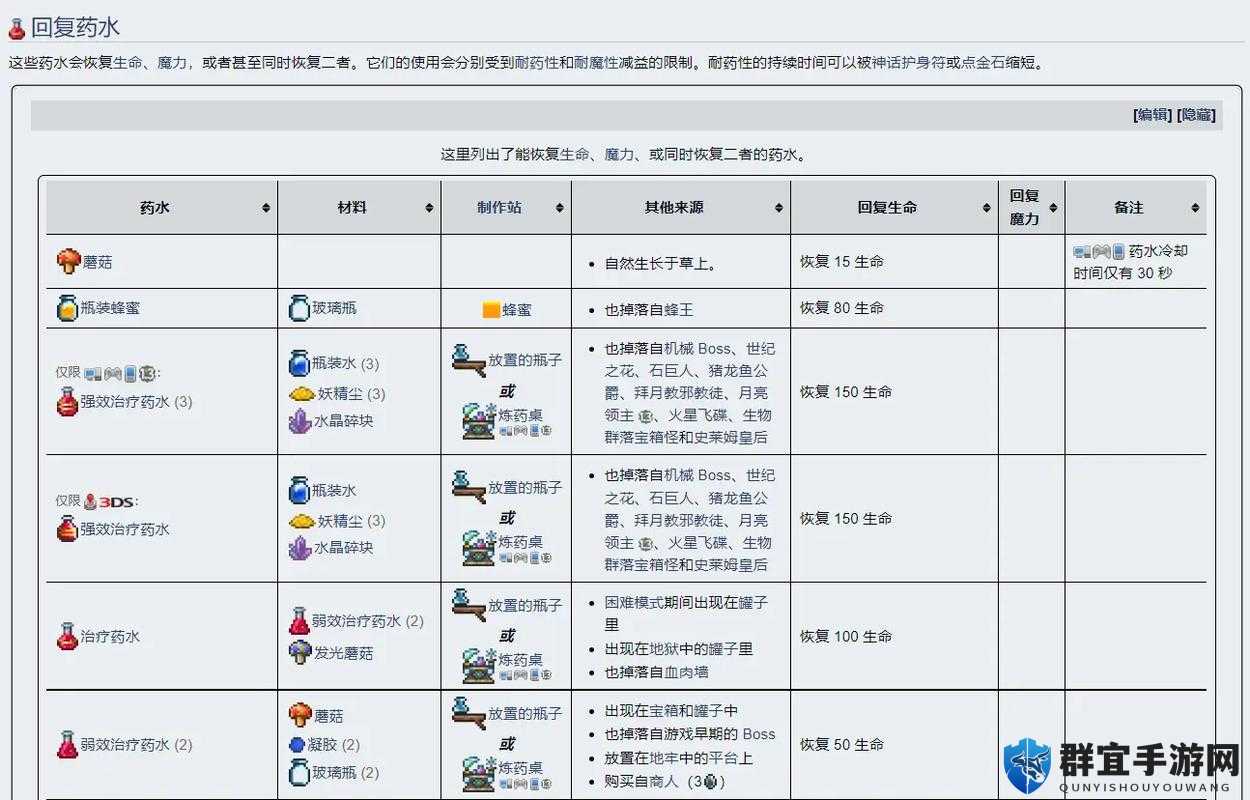Sort table by 药水 column
The image size is (1250, 800).
point(266,208)
